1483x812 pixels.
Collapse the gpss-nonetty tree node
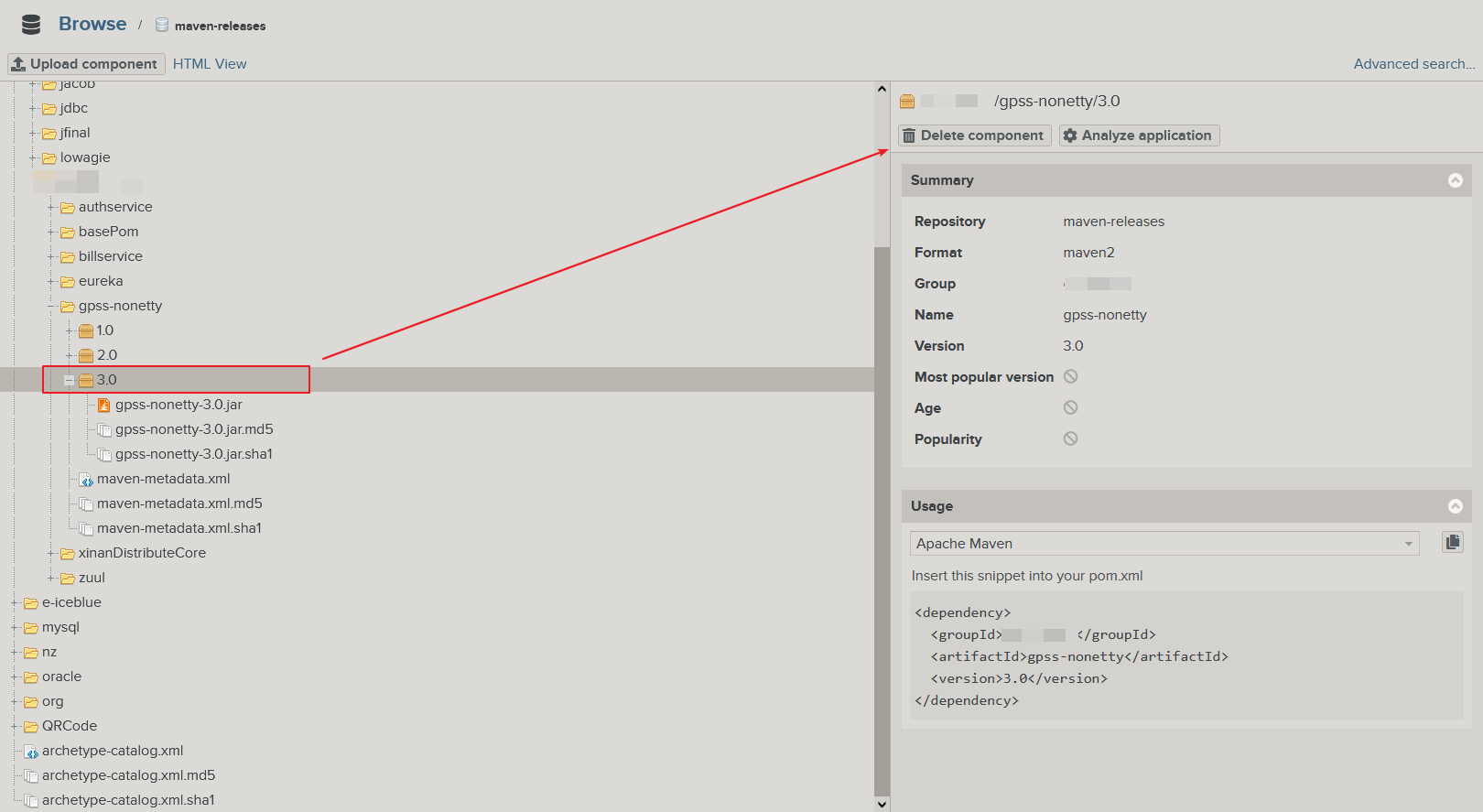point(51,306)
